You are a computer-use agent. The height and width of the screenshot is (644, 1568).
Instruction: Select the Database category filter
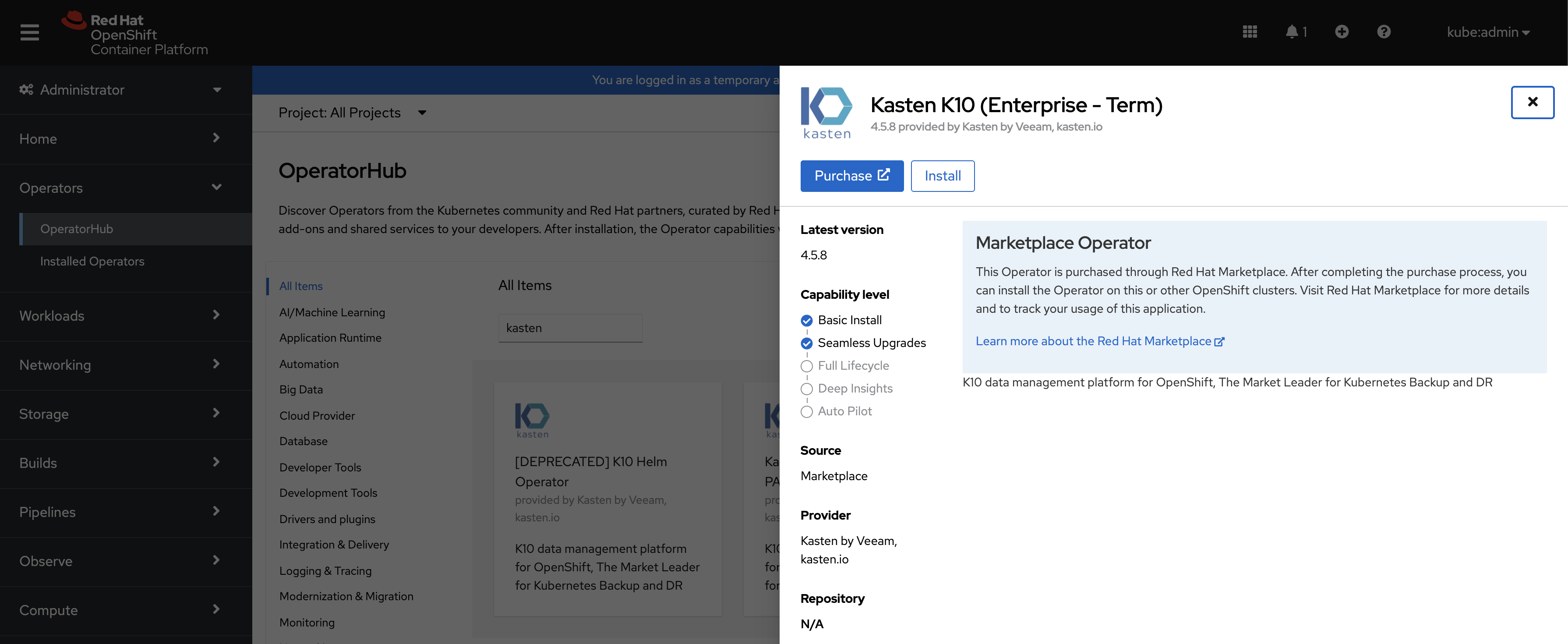click(303, 441)
